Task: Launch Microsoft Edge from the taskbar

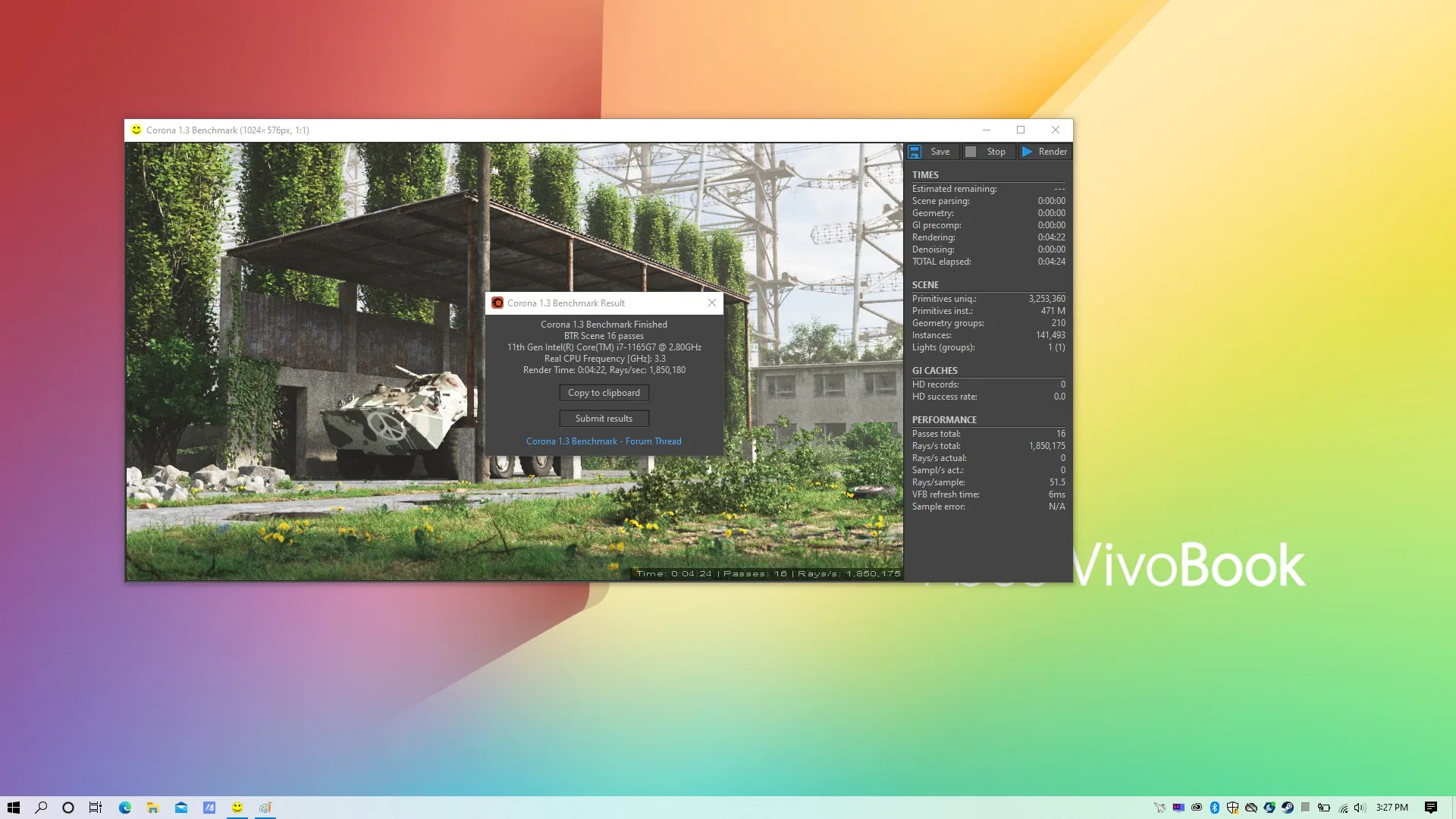Action: tap(124, 808)
